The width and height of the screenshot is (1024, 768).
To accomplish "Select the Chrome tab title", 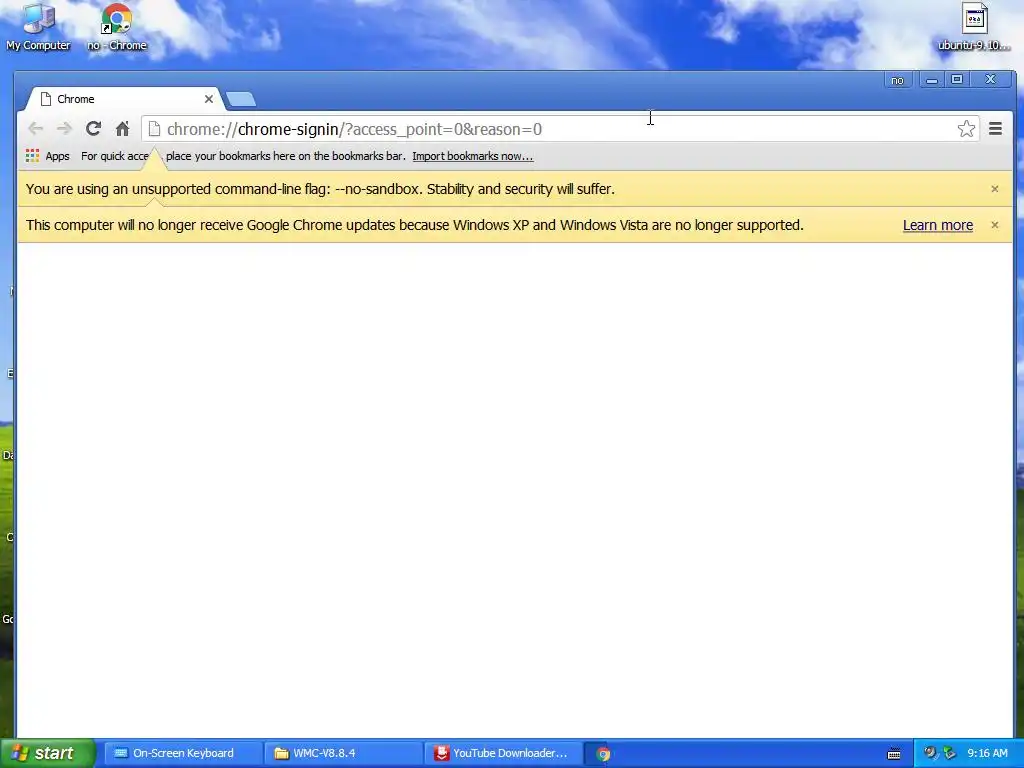I will click(76, 99).
